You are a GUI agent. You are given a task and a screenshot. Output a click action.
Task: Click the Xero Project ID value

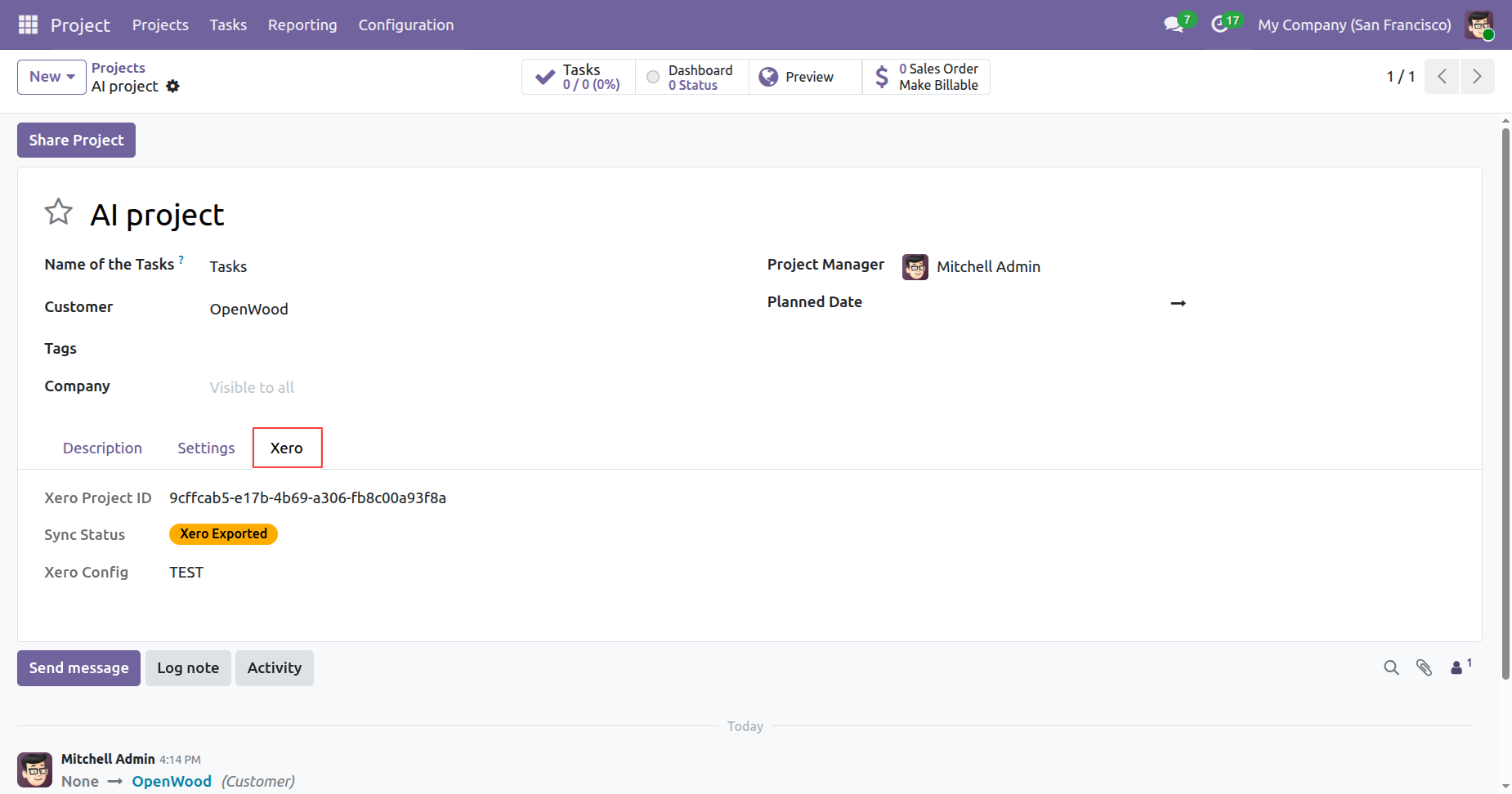point(307,497)
